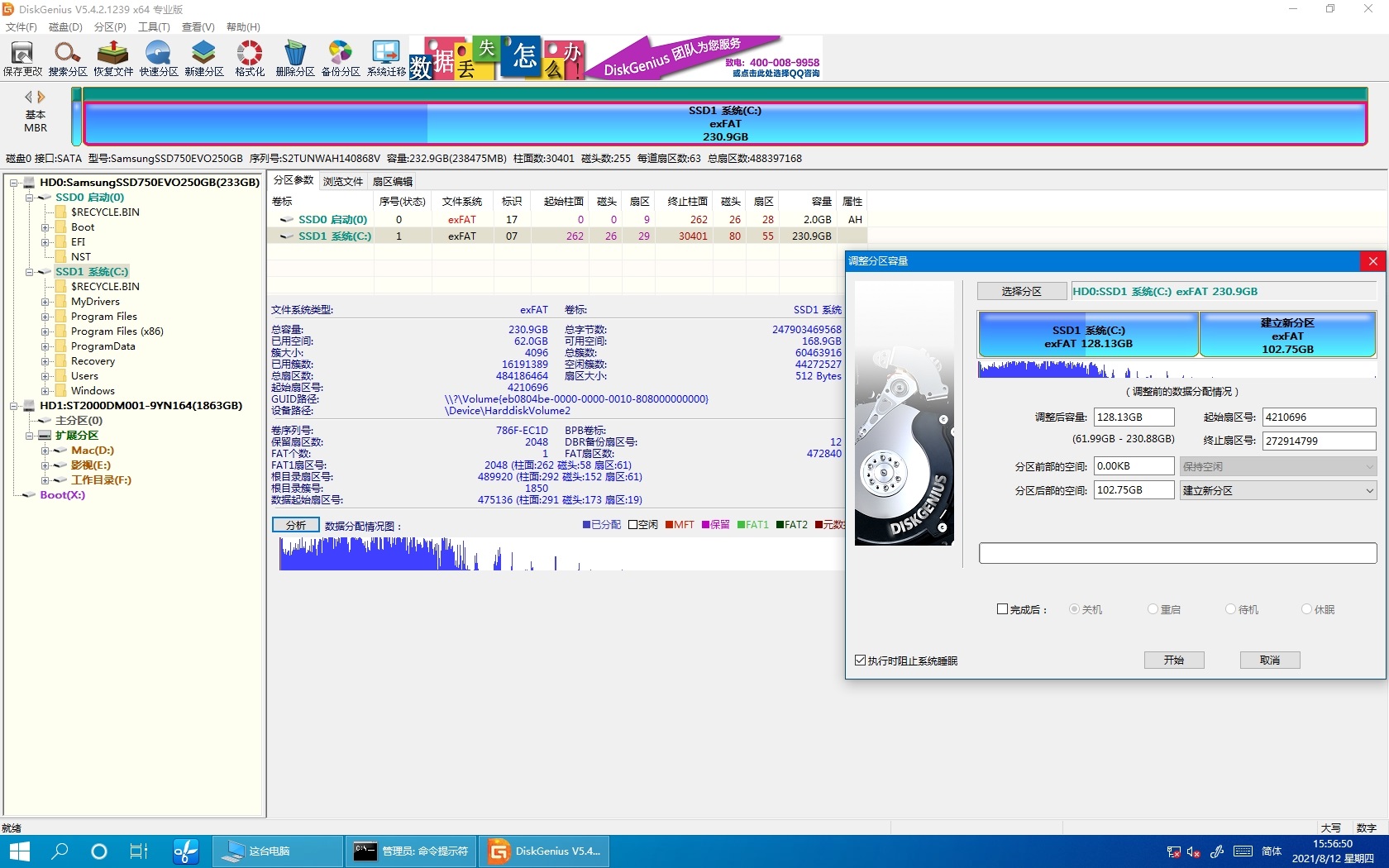Click the 分区后部的空间 input field

1134,490
